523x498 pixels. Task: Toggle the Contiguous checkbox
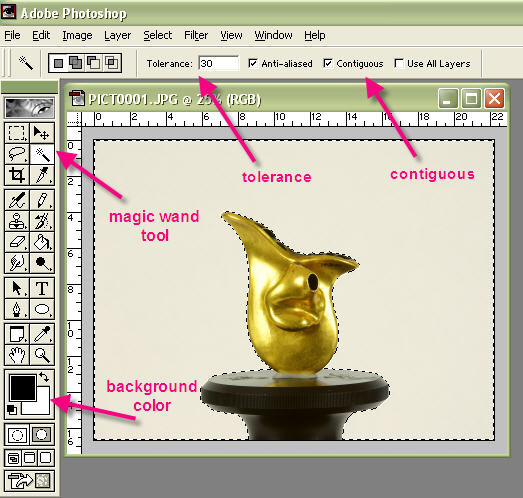tap(328, 63)
